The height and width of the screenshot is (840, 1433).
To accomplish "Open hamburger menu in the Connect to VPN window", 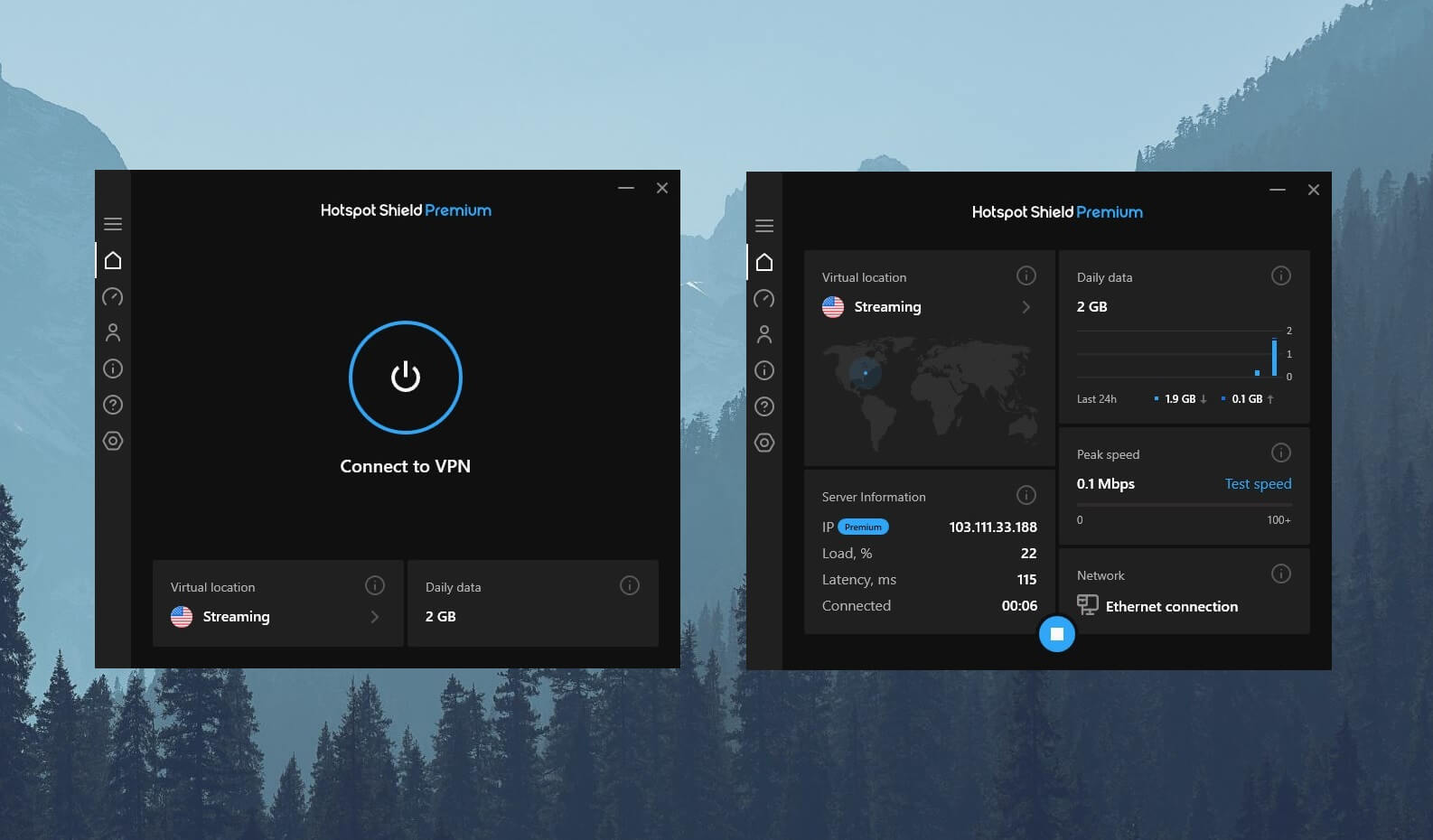I will [x=113, y=224].
